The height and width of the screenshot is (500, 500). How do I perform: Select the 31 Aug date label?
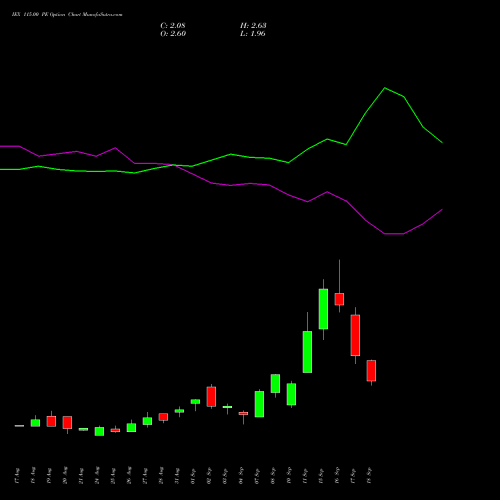point(177,476)
